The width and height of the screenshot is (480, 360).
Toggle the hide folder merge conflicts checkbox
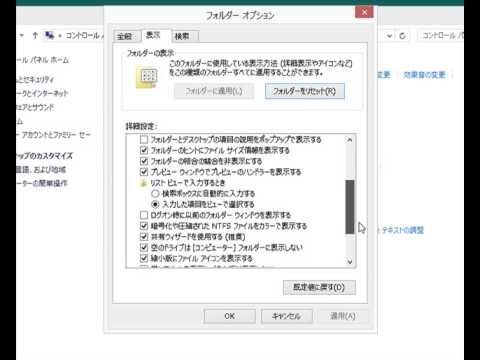(x=144, y=161)
